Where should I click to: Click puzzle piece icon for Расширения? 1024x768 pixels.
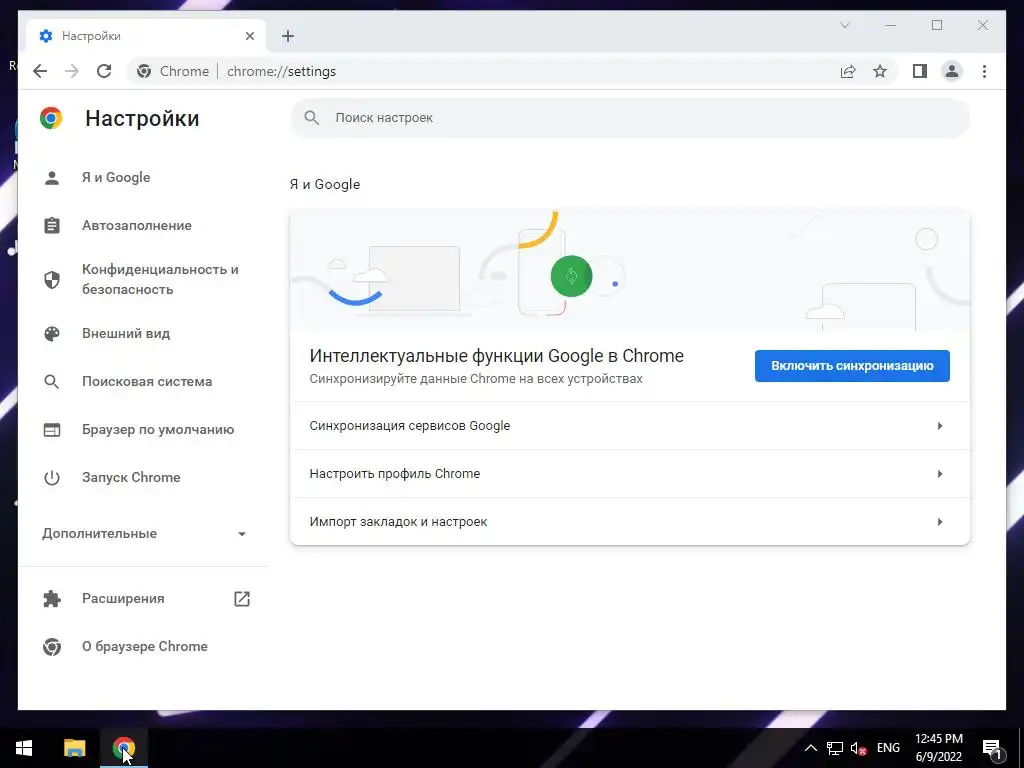[x=52, y=599]
